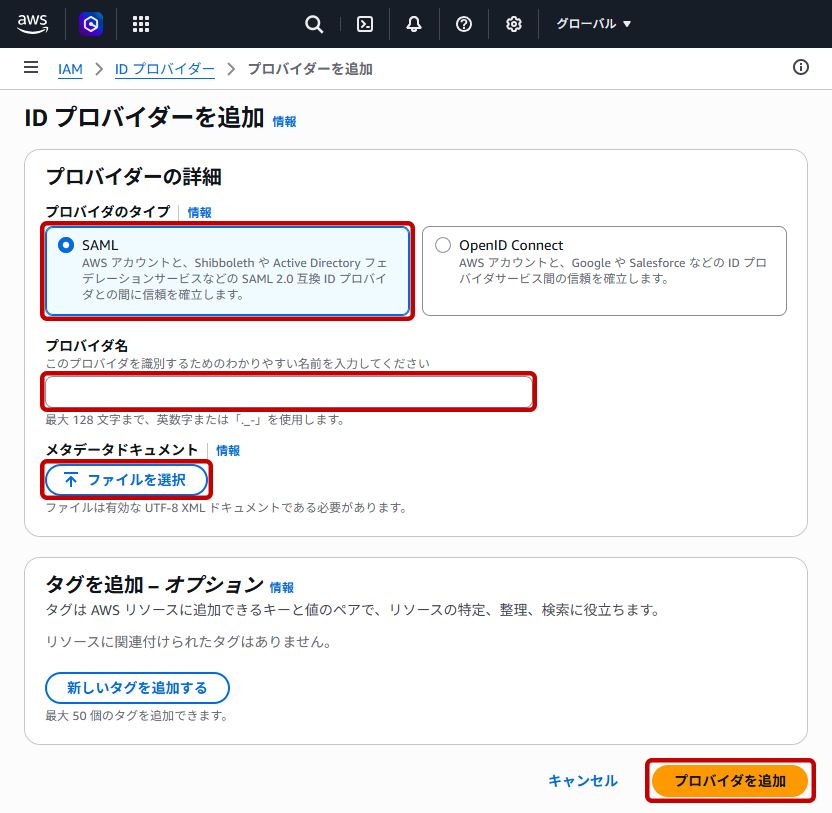Go to the IAM breadcrumb link
Image resolution: width=832 pixels, height=813 pixels.
pos(70,69)
